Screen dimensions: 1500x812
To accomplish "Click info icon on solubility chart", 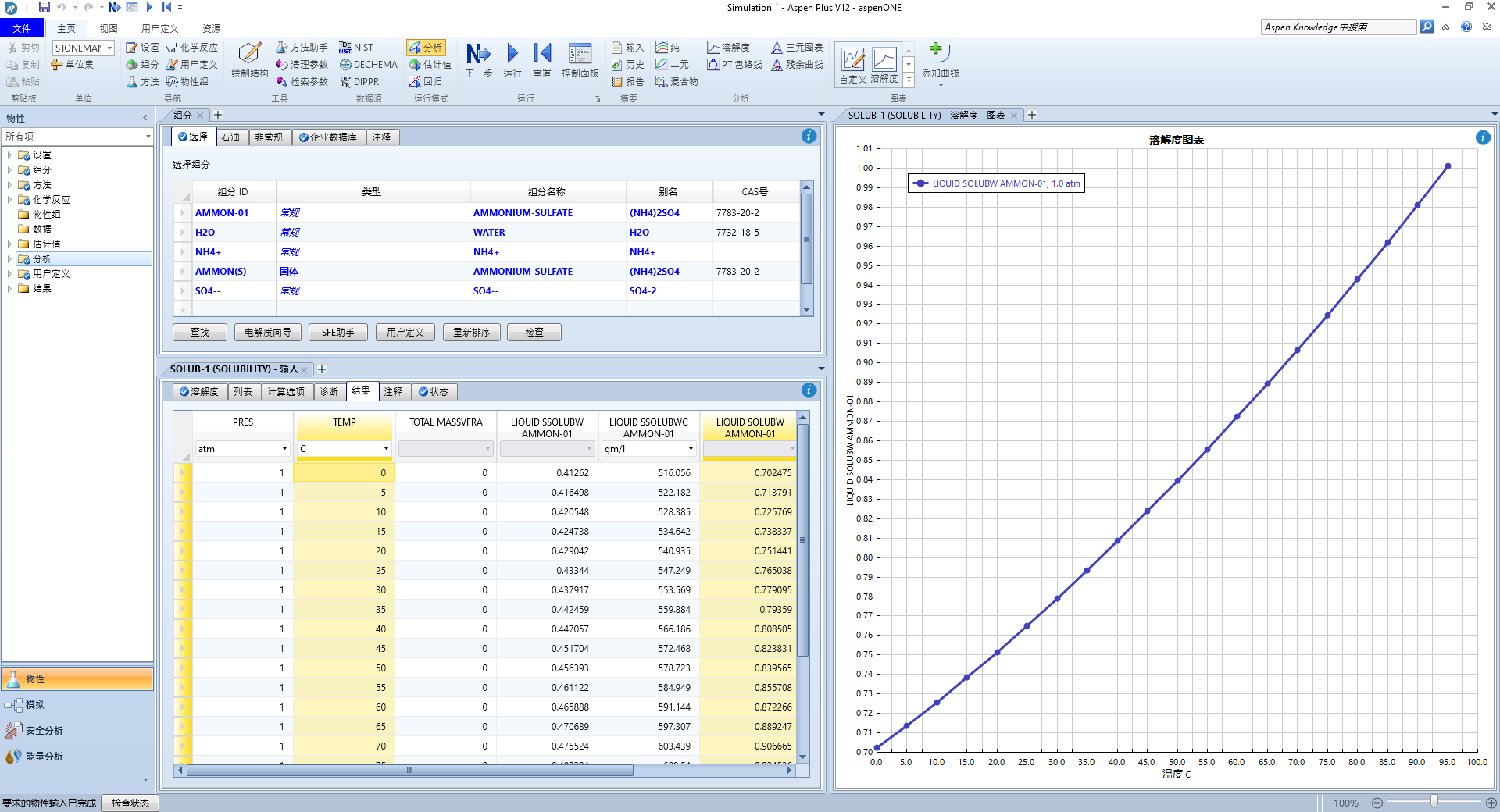I will pos(1483,138).
